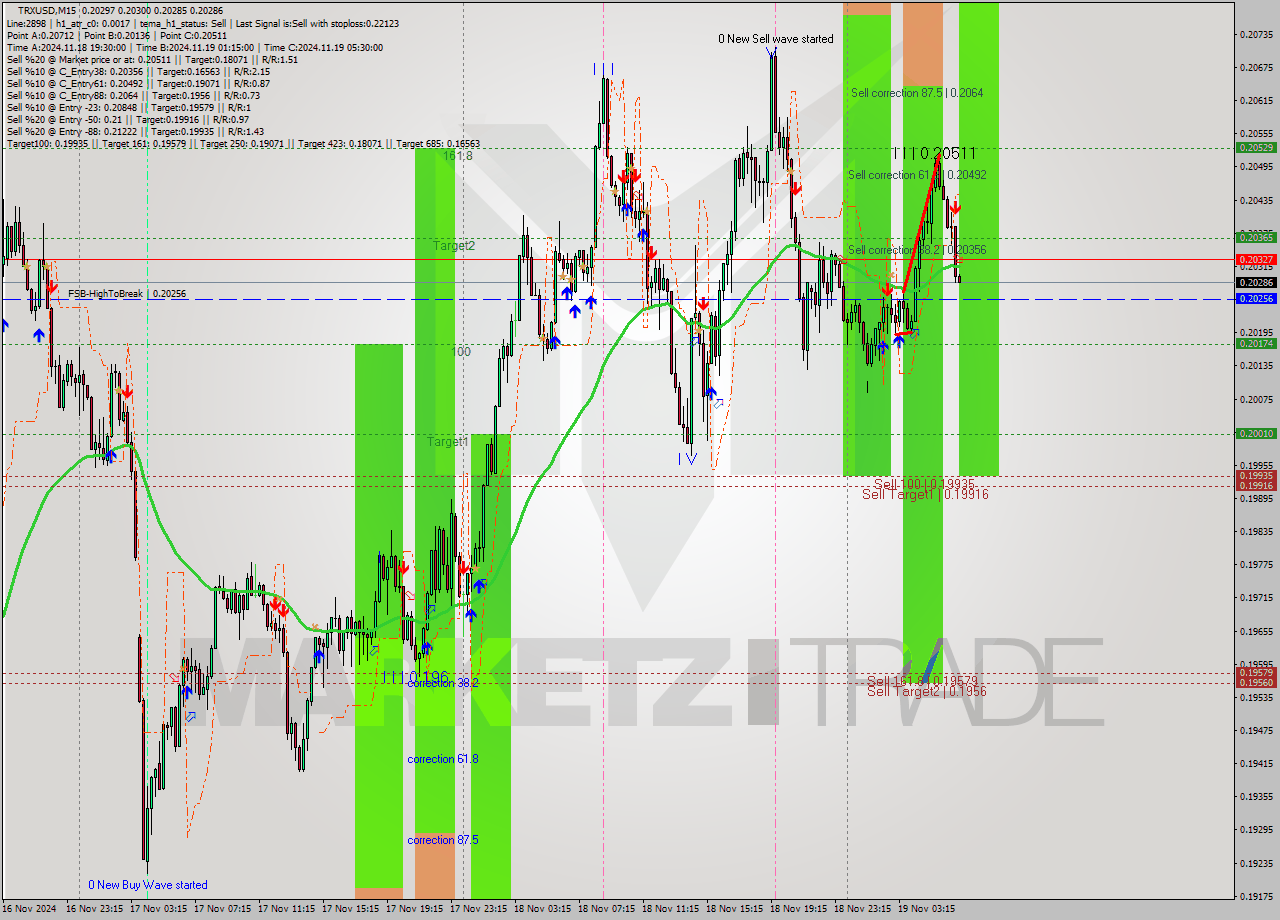This screenshot has width=1280, height=920.
Task: Click the green 0.20529 price tag
Action: coord(1256,147)
